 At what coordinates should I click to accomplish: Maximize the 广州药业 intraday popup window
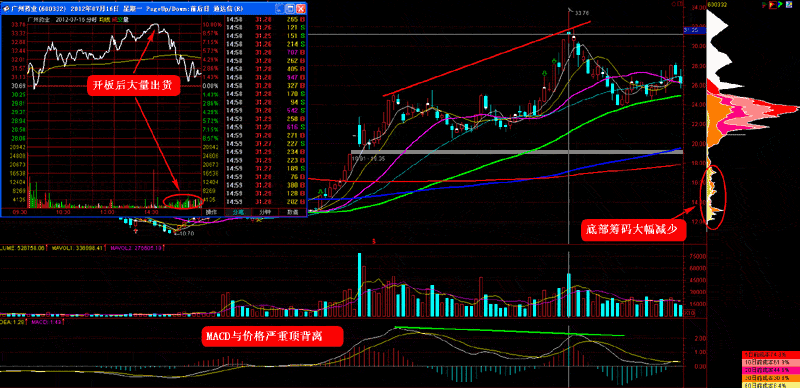coord(290,9)
